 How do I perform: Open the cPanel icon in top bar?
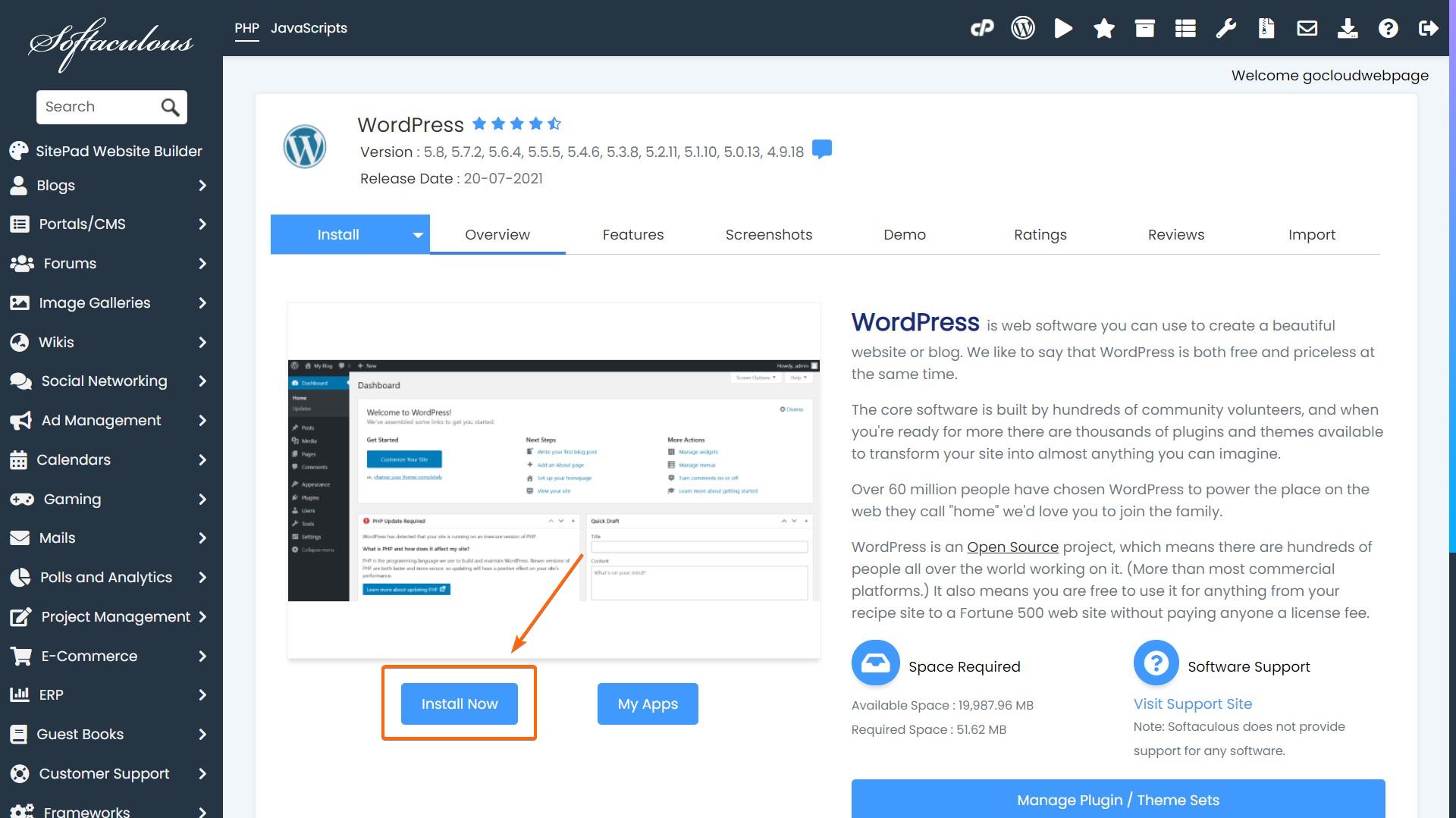(x=982, y=28)
